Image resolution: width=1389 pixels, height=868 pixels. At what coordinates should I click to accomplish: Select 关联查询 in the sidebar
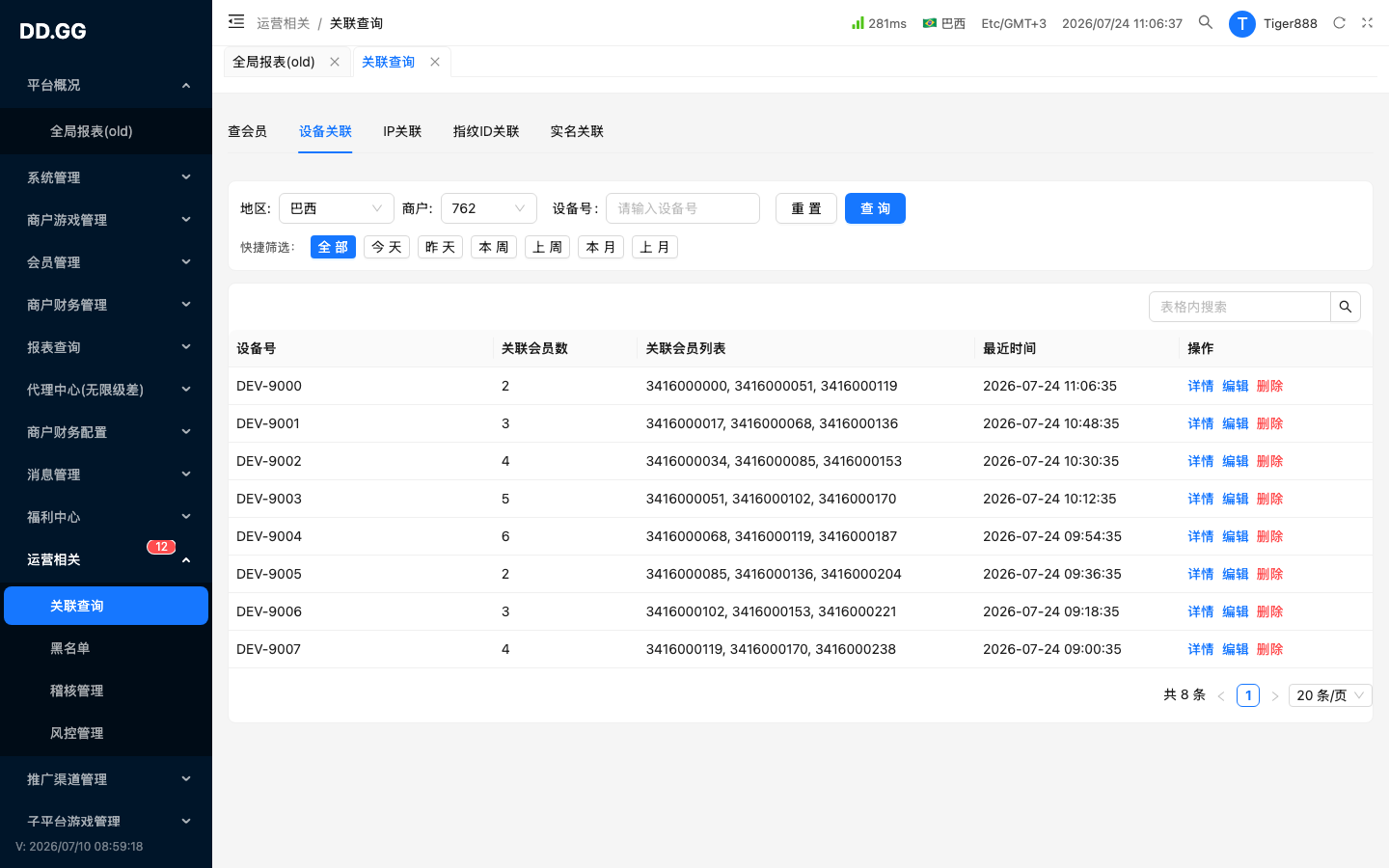point(106,606)
